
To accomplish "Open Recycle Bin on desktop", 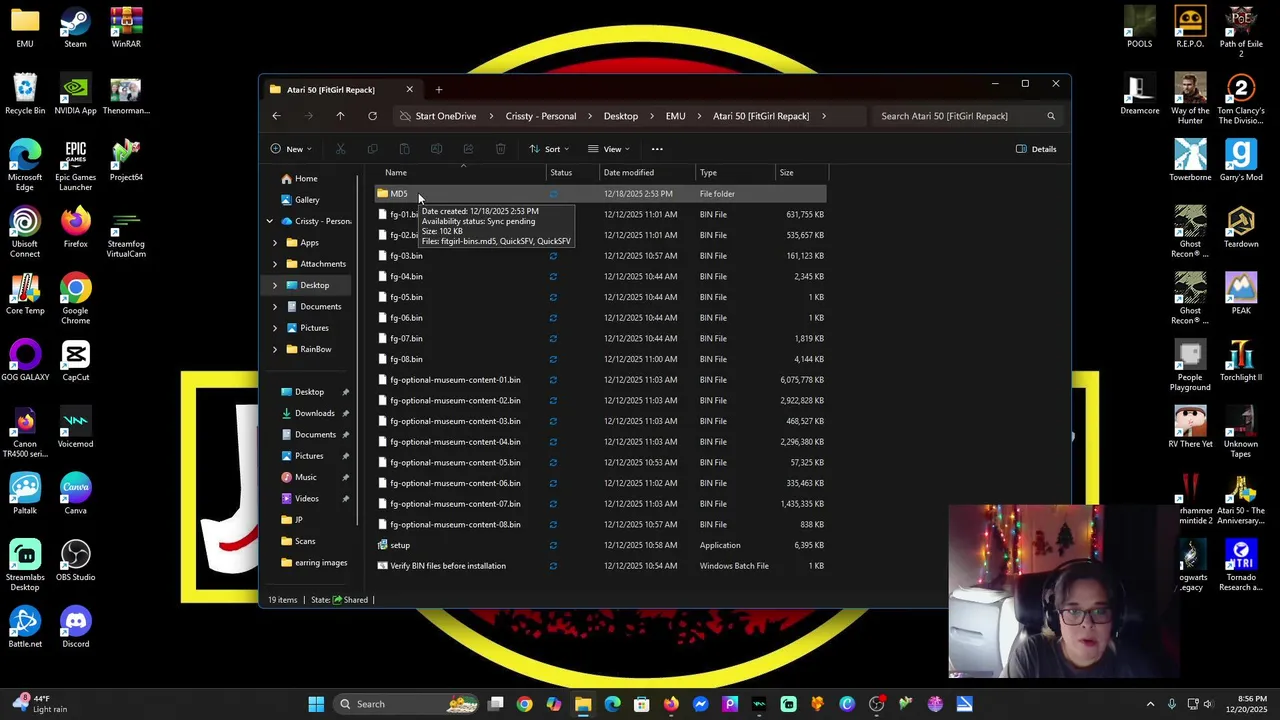I will pyautogui.click(x=25, y=94).
